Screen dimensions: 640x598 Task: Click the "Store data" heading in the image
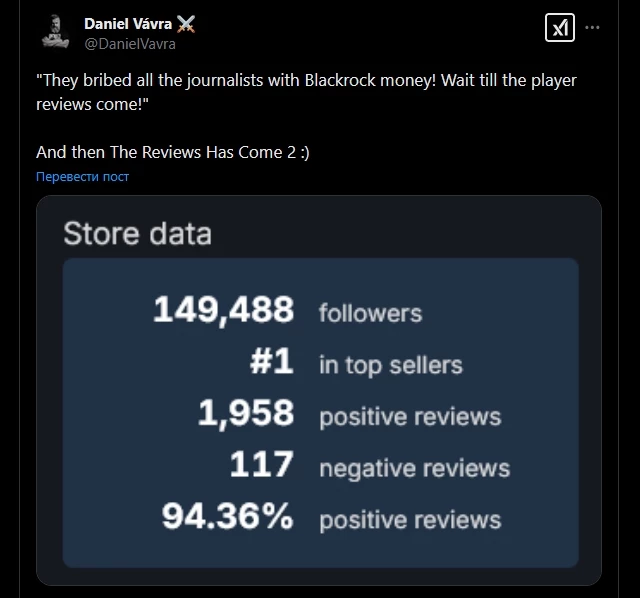click(138, 233)
